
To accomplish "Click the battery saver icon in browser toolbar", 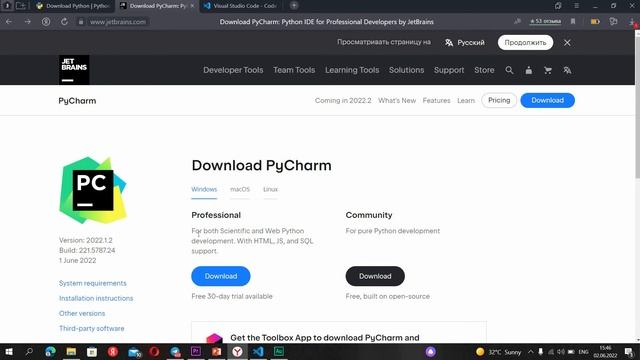I will point(595,21).
